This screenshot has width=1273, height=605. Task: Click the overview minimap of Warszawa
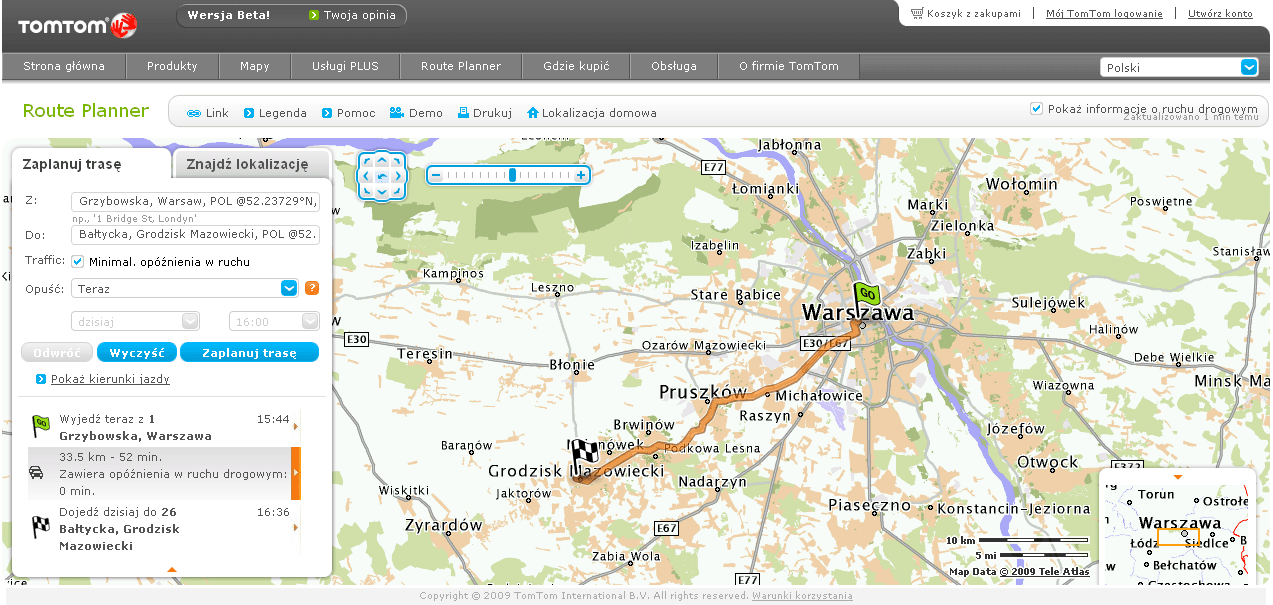(1177, 536)
